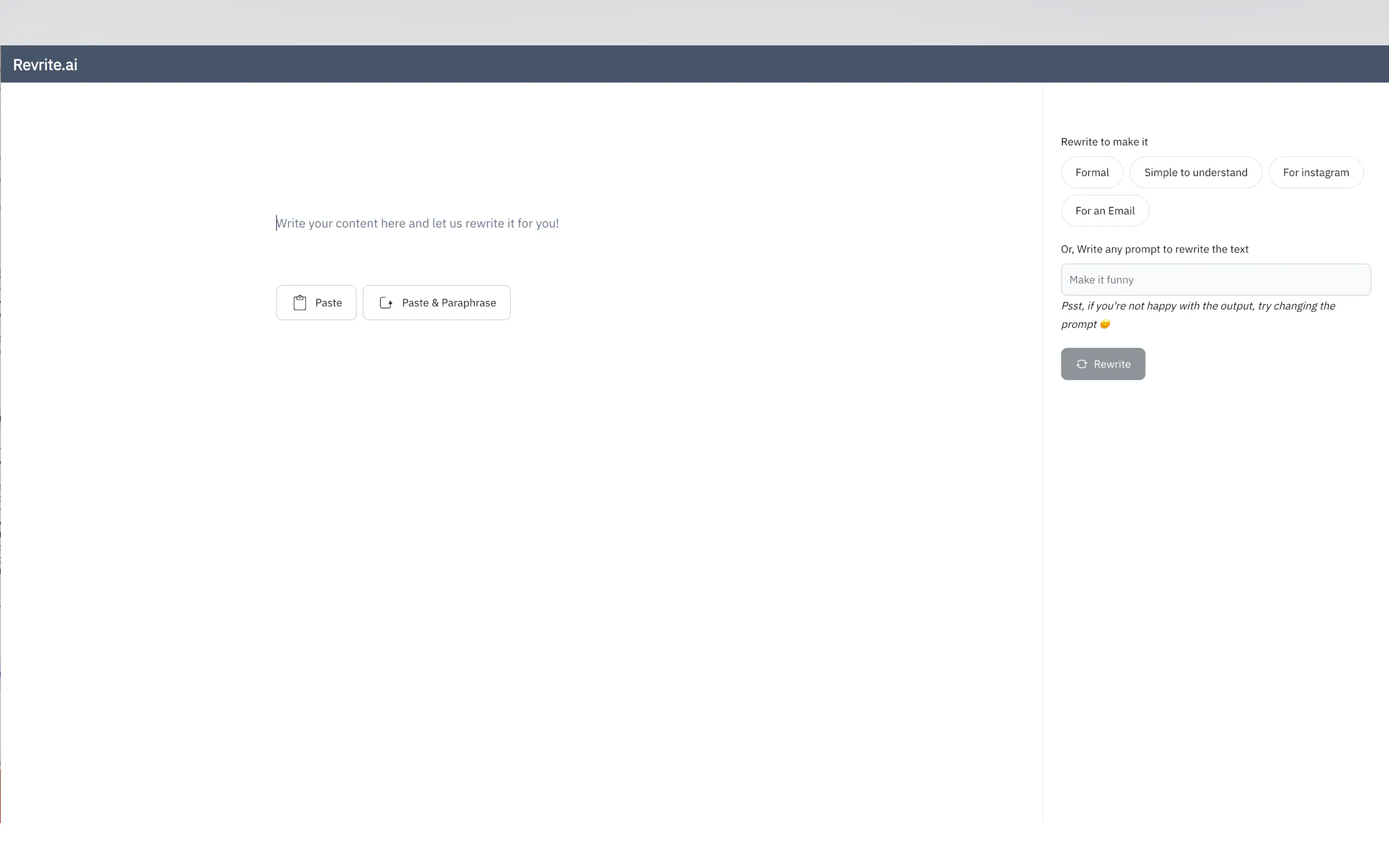
Task: Click the italic Psst hint text
Action: coord(1197,306)
